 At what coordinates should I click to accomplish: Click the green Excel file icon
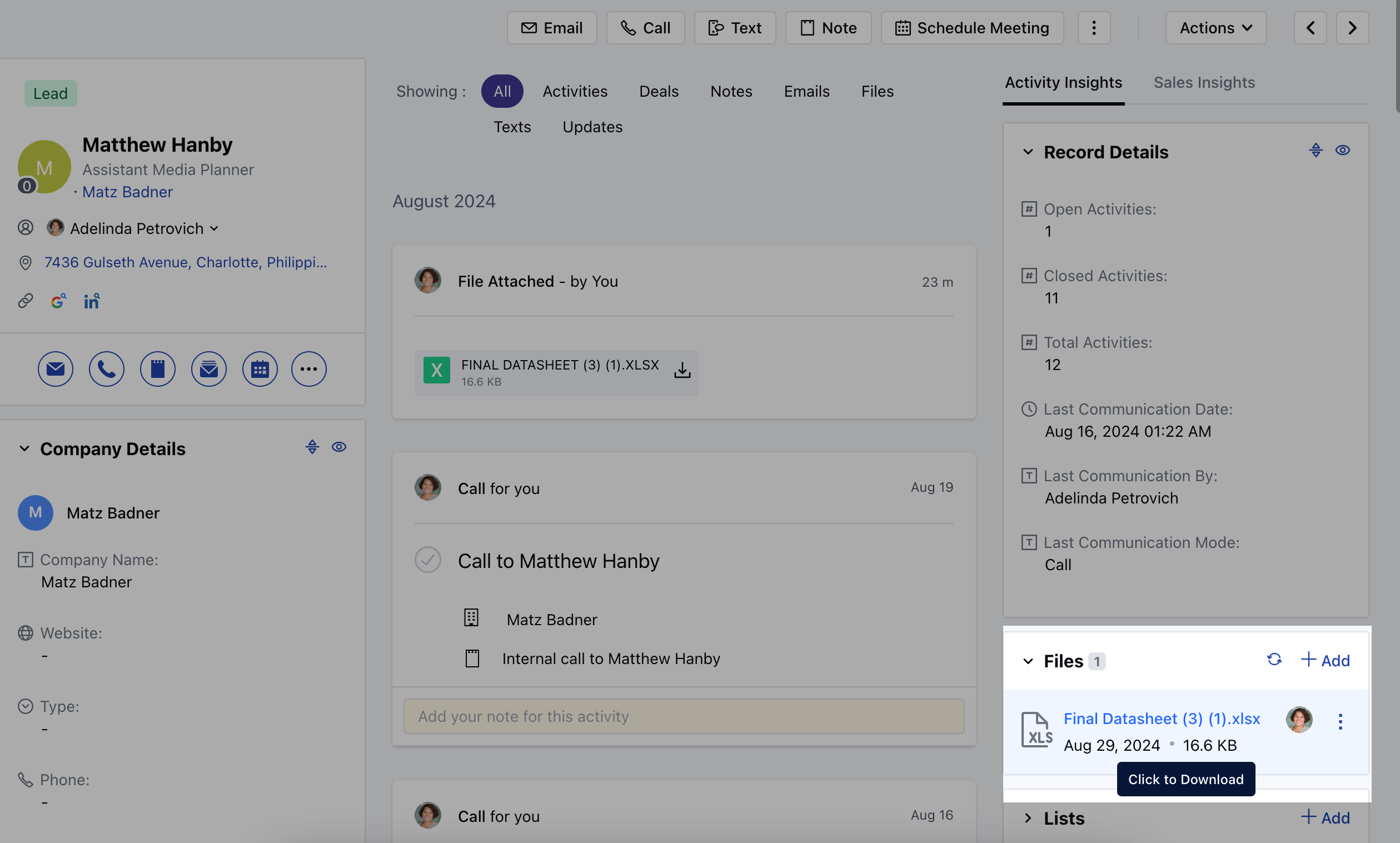436,370
